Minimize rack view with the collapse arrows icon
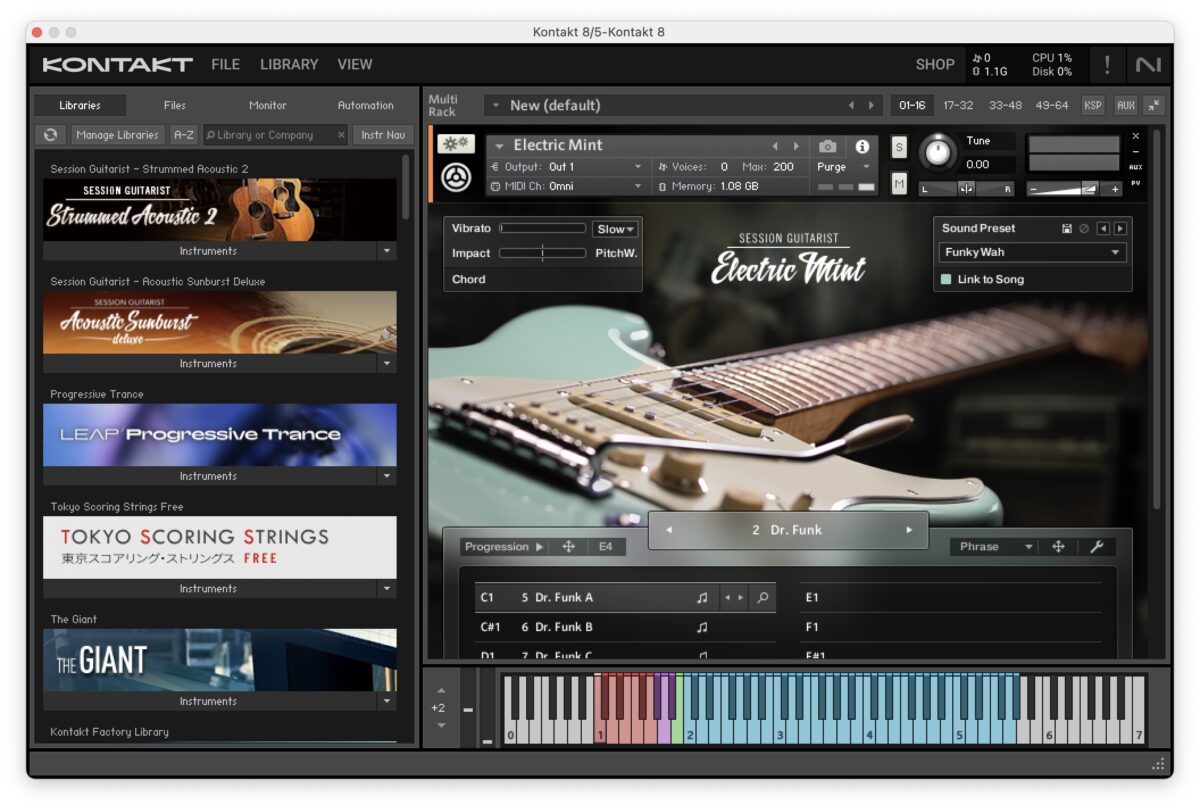This screenshot has height=809, width=1200. (x=1154, y=105)
